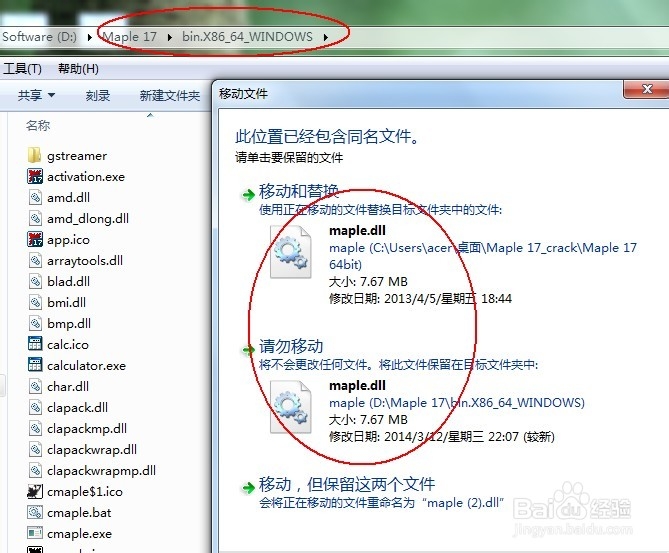Choose the 移动和替换 option
This screenshot has width=669, height=553.
pyautogui.click(x=299, y=191)
